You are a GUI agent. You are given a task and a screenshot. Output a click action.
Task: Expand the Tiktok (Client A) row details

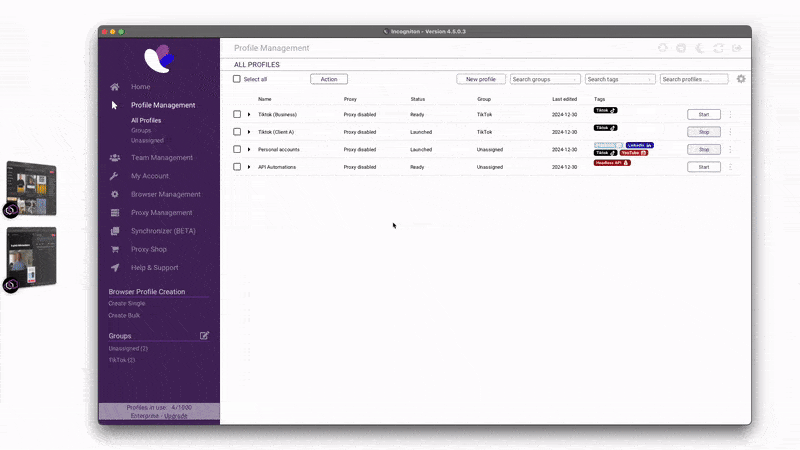[x=249, y=132]
